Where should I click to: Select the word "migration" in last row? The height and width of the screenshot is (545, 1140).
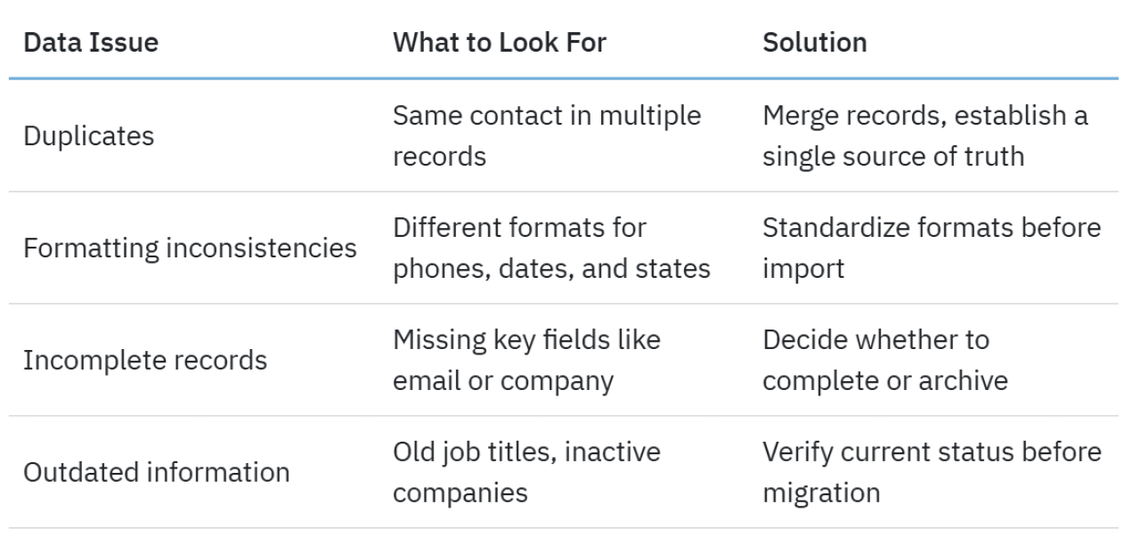[x=821, y=493]
